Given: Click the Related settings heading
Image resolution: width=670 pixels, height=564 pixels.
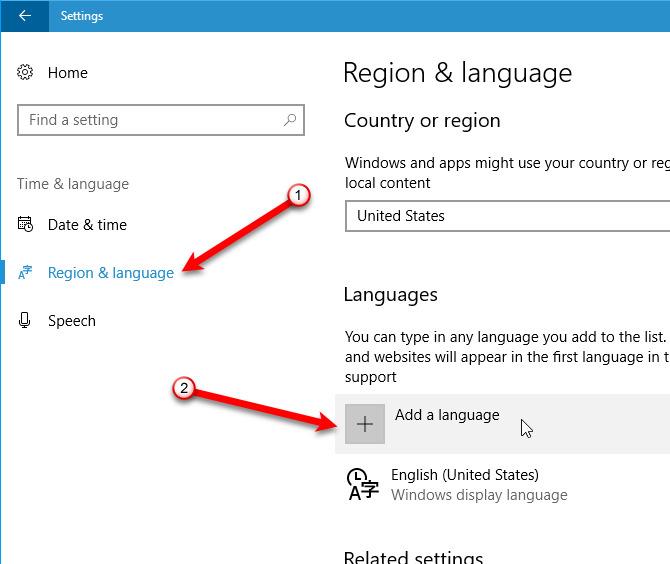Looking at the screenshot, I should (x=413, y=556).
